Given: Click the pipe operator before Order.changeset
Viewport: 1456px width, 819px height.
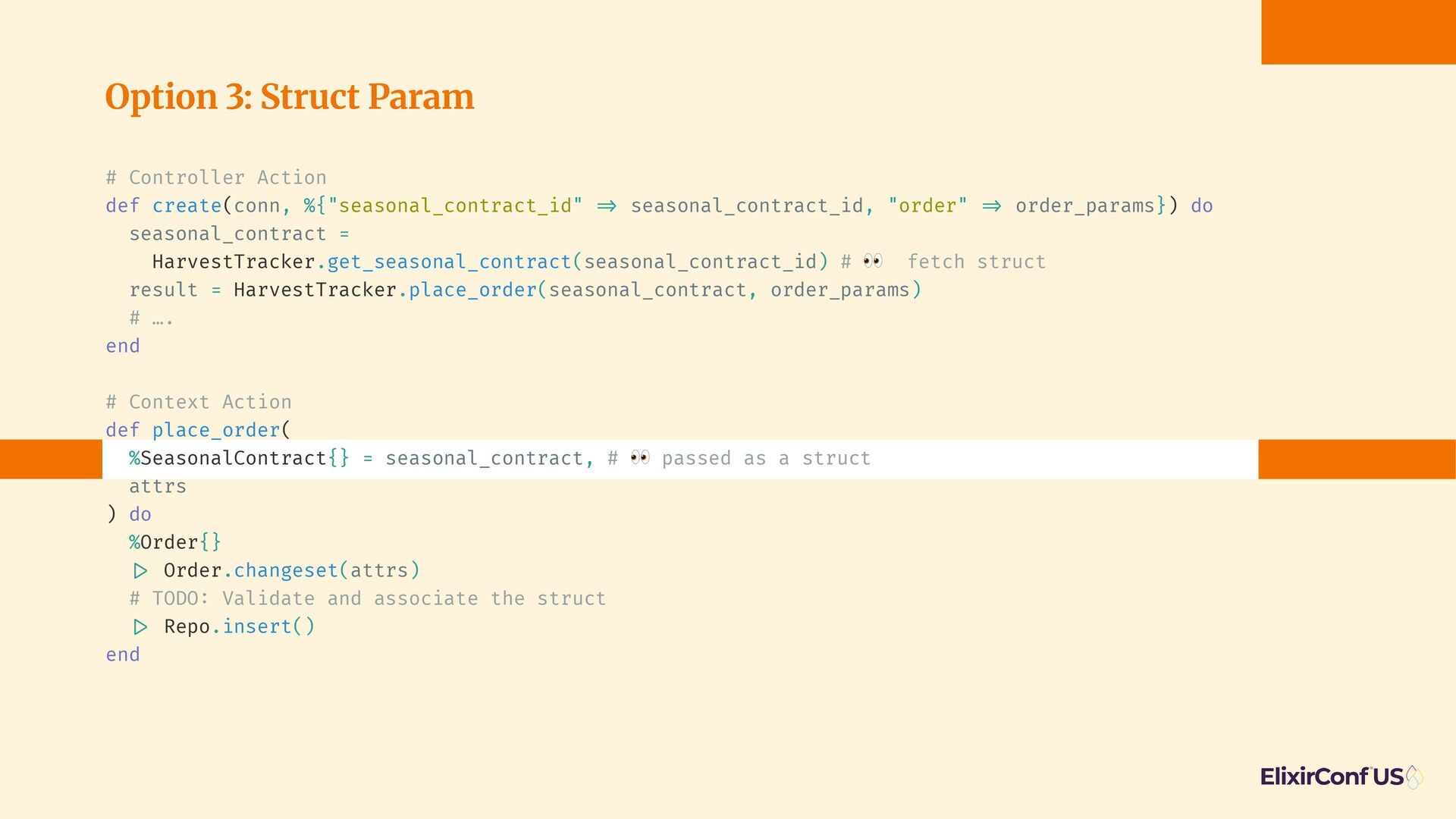Looking at the screenshot, I should coord(140,570).
